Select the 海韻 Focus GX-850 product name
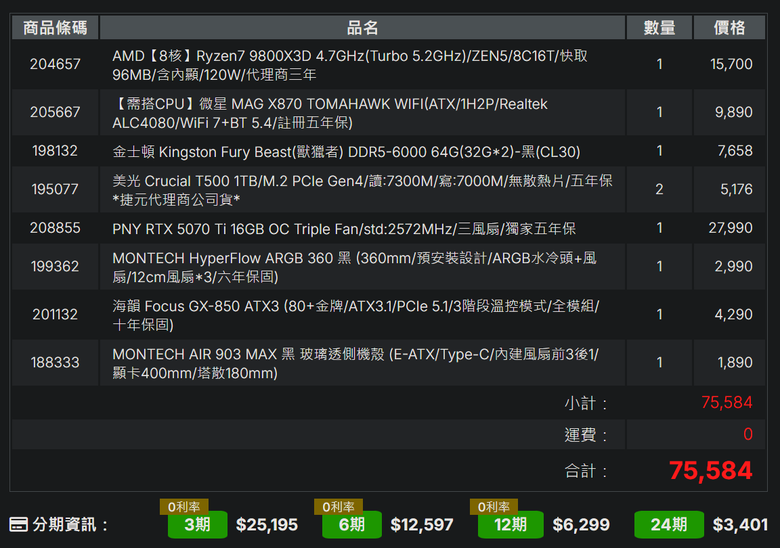Viewport: 780px width, 548px height. point(356,315)
